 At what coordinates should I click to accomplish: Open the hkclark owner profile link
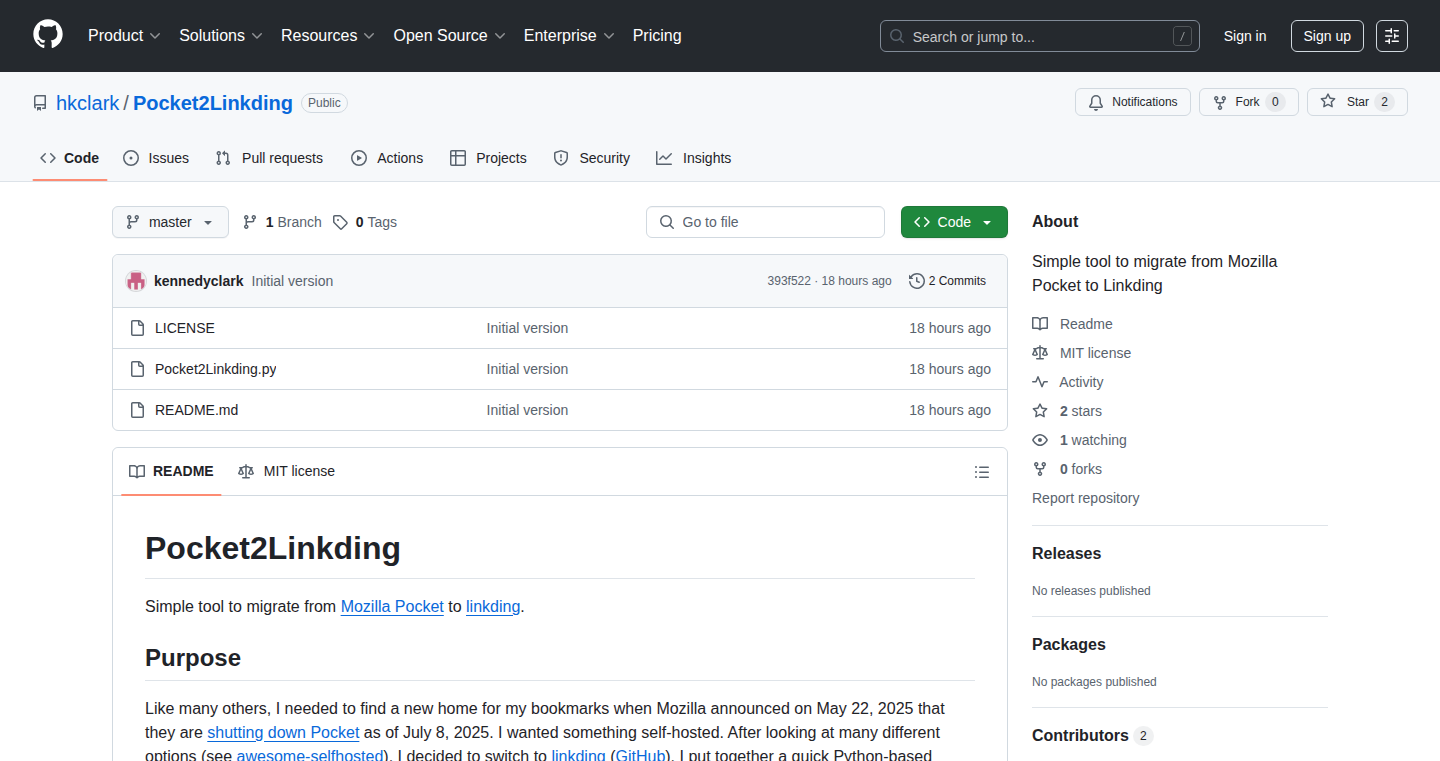[88, 103]
